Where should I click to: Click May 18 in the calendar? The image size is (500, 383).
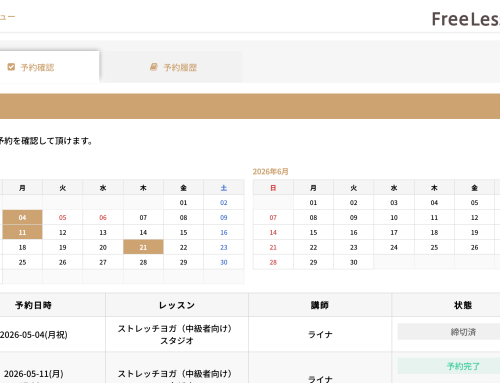pos(22,247)
